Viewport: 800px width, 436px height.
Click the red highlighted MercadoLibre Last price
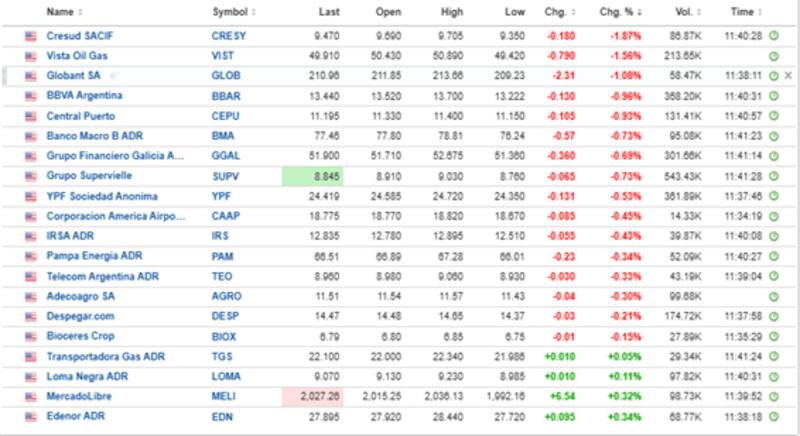pos(311,397)
